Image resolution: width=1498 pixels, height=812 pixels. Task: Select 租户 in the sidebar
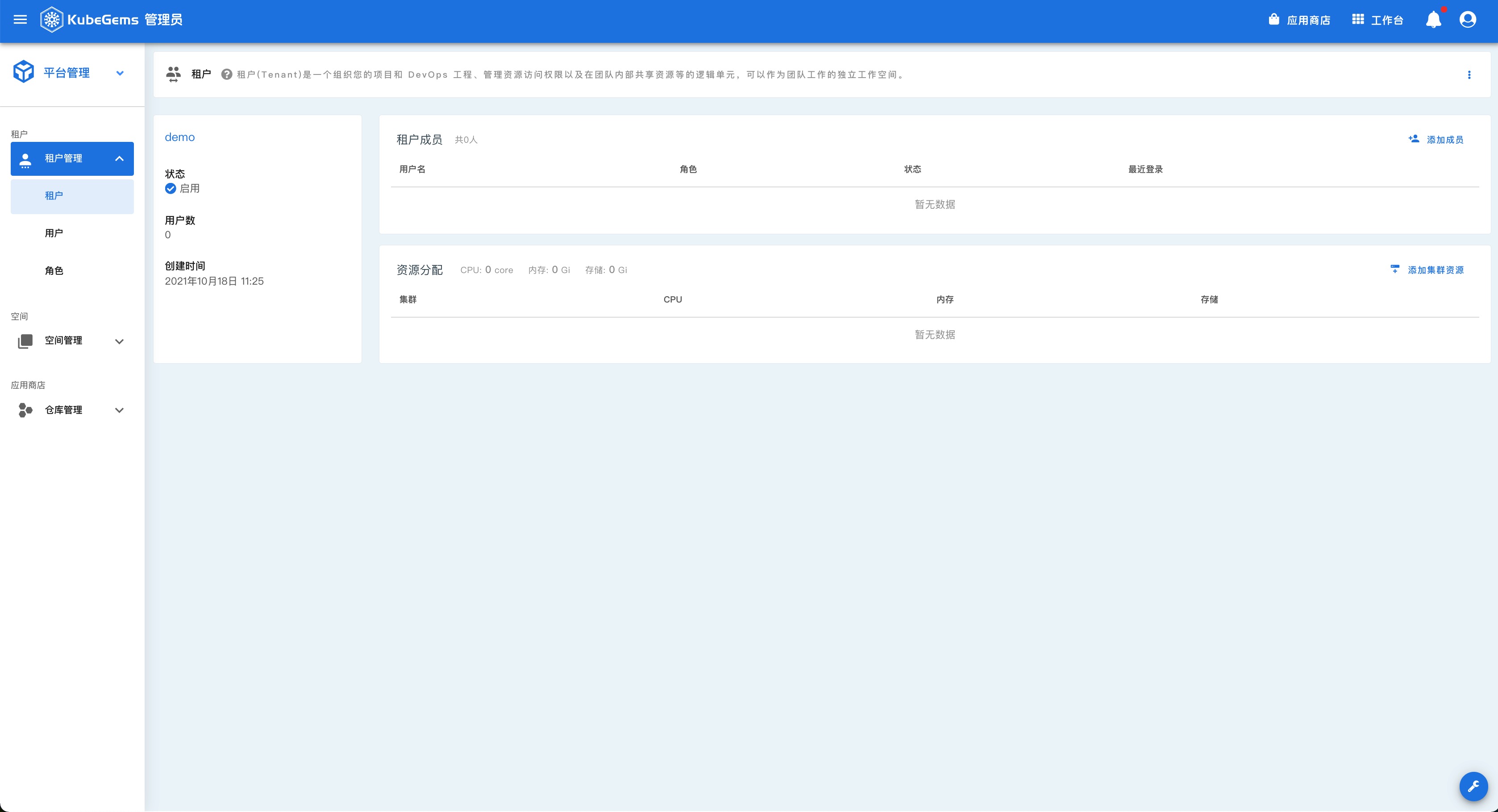72,196
